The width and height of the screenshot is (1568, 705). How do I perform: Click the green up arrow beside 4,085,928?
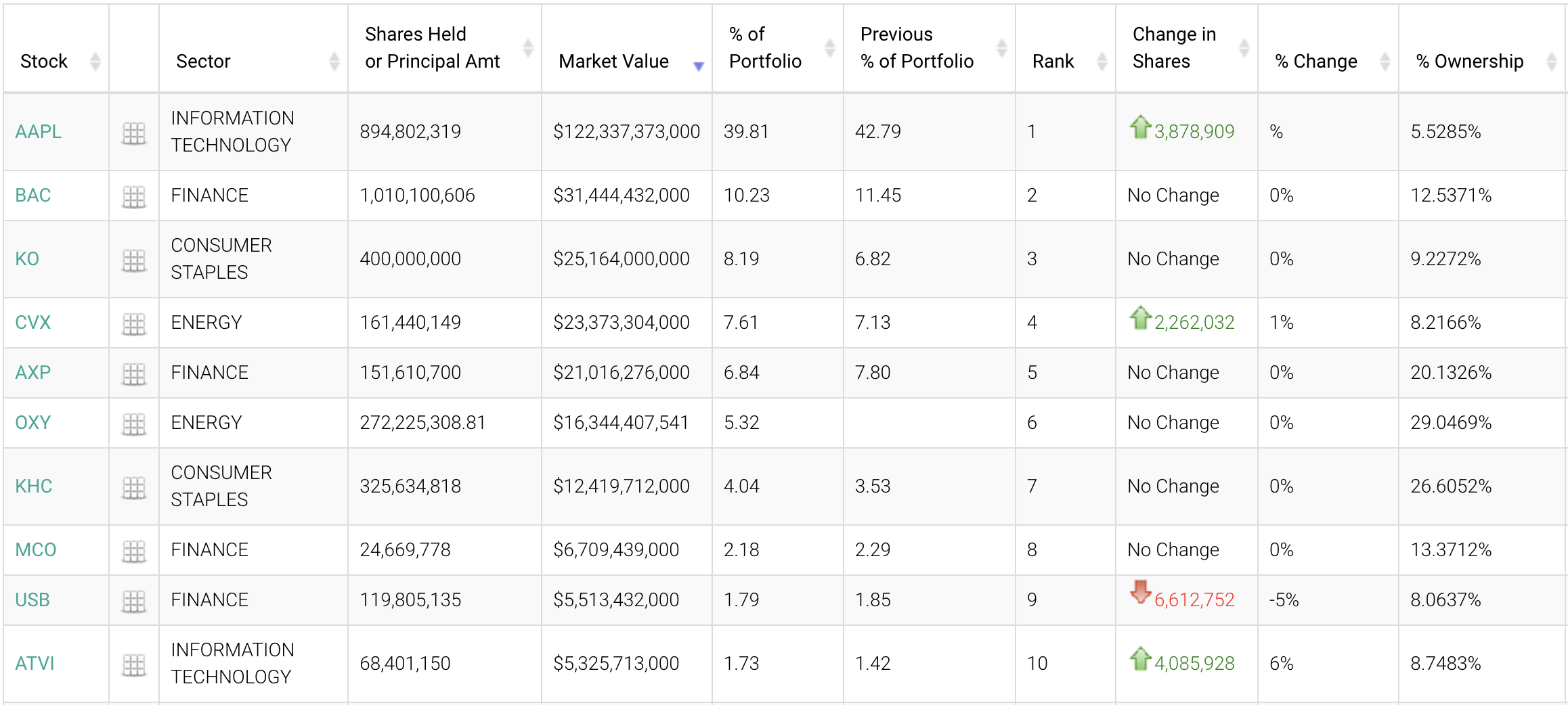point(1140,658)
